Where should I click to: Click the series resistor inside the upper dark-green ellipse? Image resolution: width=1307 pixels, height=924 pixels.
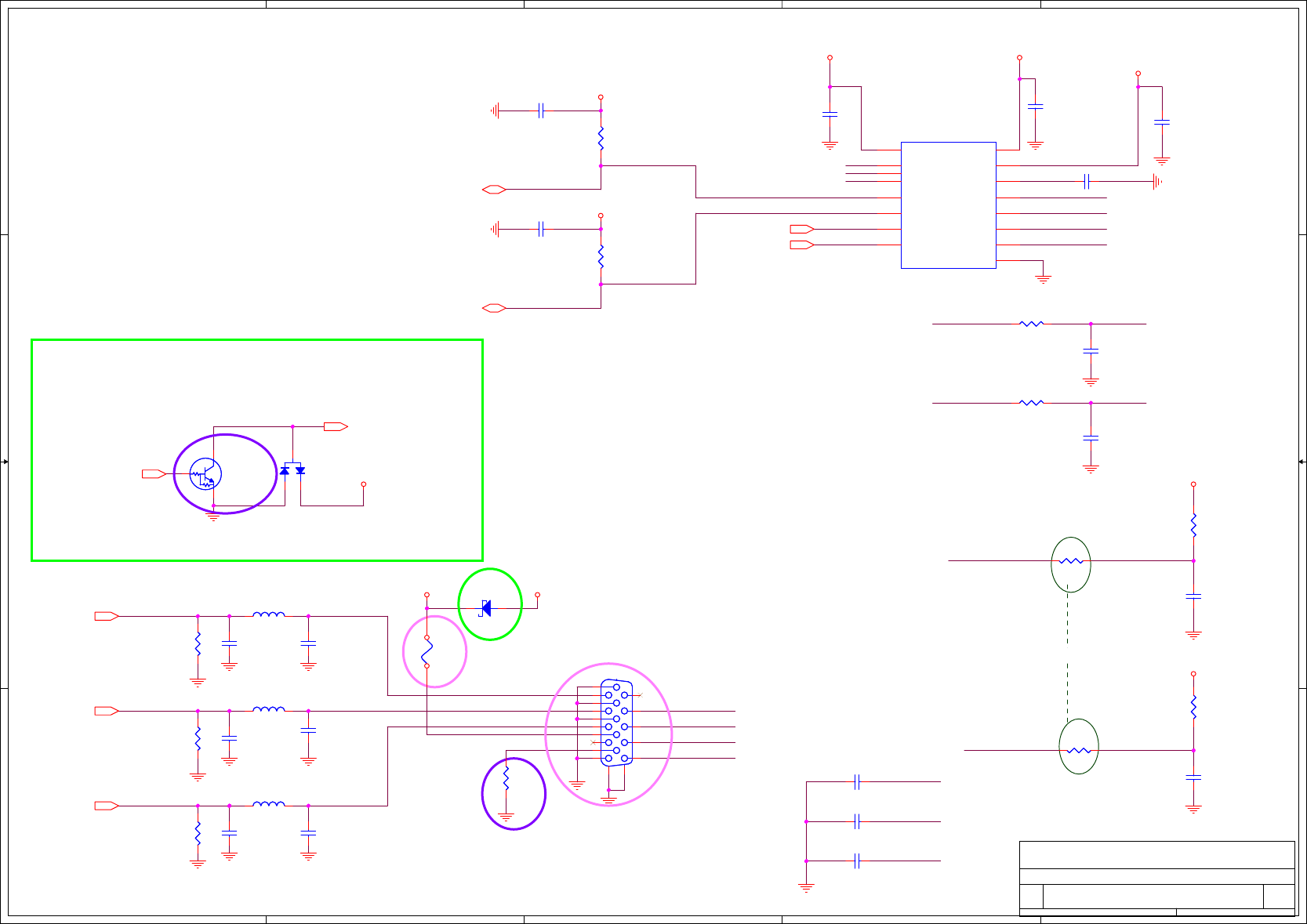tap(1071, 561)
